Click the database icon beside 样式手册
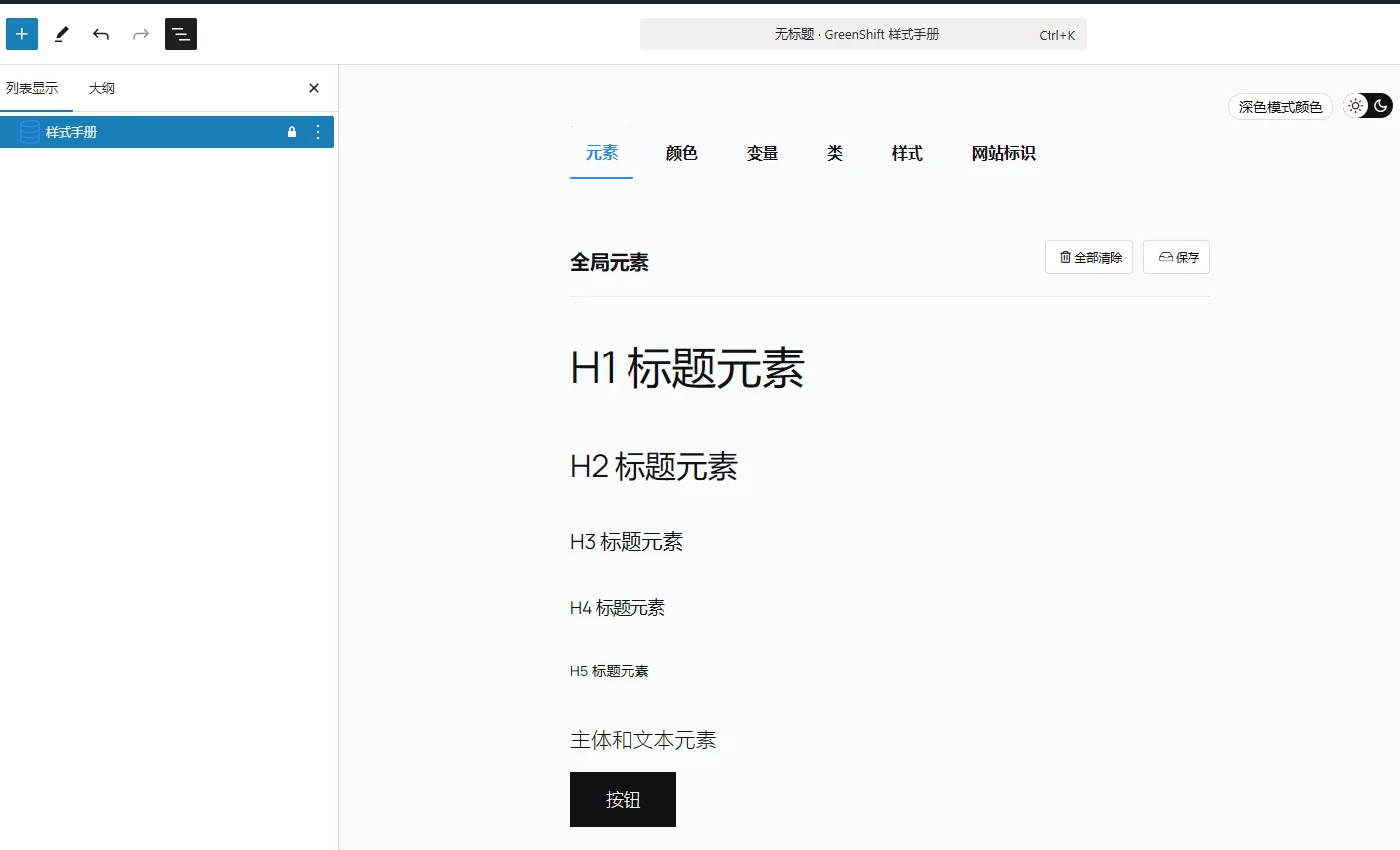Viewport: 1400px width, 850px height. (x=28, y=131)
